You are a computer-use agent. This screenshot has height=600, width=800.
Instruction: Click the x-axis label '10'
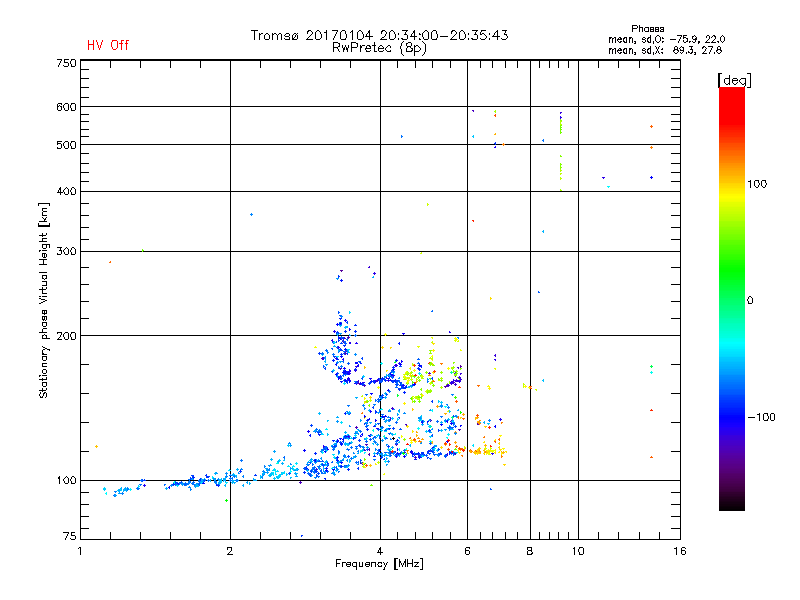tap(578, 551)
